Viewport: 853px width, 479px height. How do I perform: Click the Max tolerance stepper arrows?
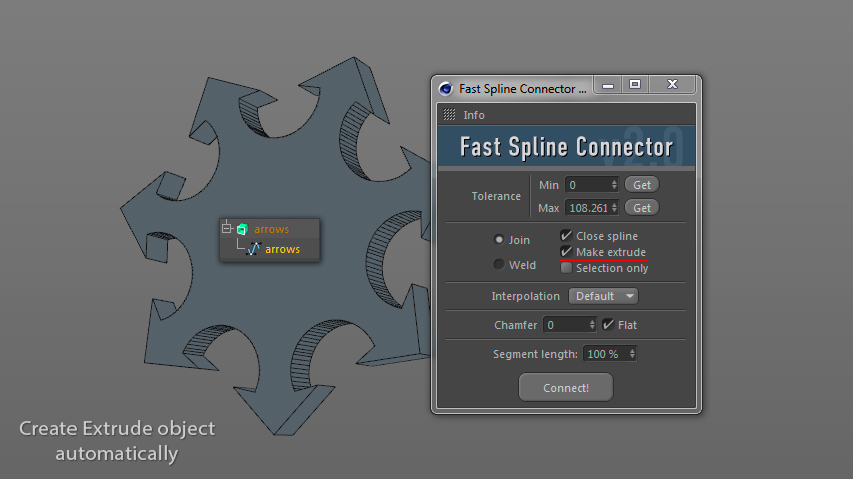[x=614, y=208]
